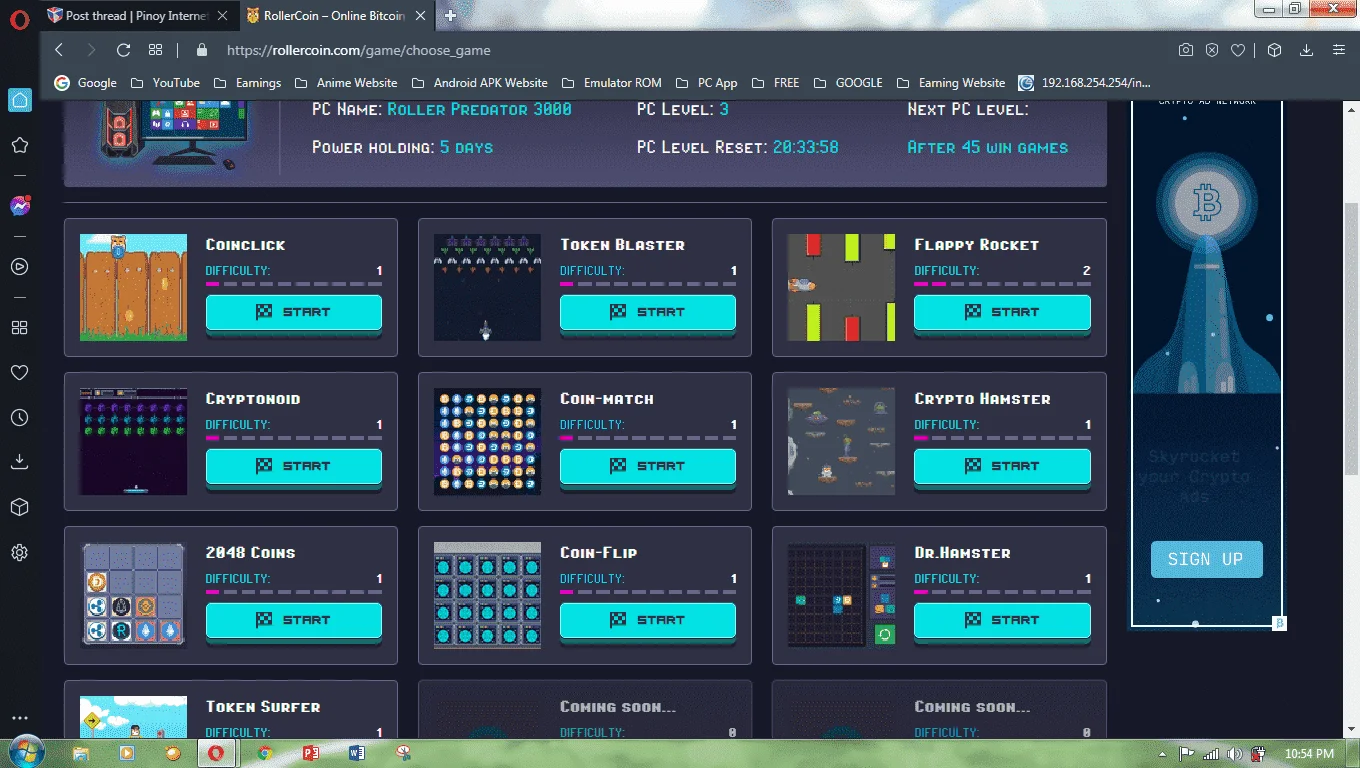This screenshot has width=1360, height=768.
Task: Open the ad blocker shield icon
Action: tap(1212, 50)
